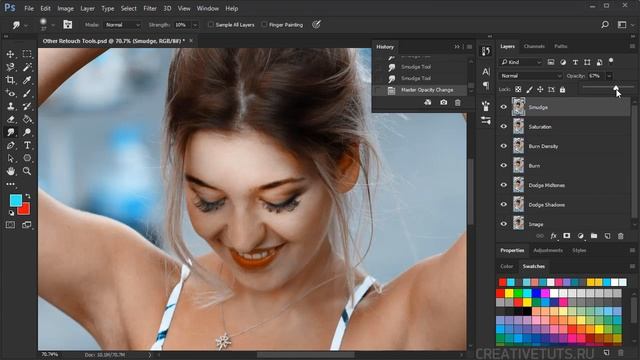Select the Clone Stamp tool
Image resolution: width=640 pixels, height=360 pixels.
[x=11, y=106]
